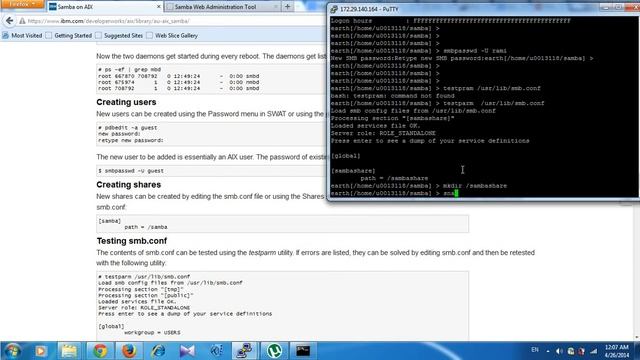Open a new tab with the plus button
This screenshot has width=640, height=360.
tap(287, 7)
